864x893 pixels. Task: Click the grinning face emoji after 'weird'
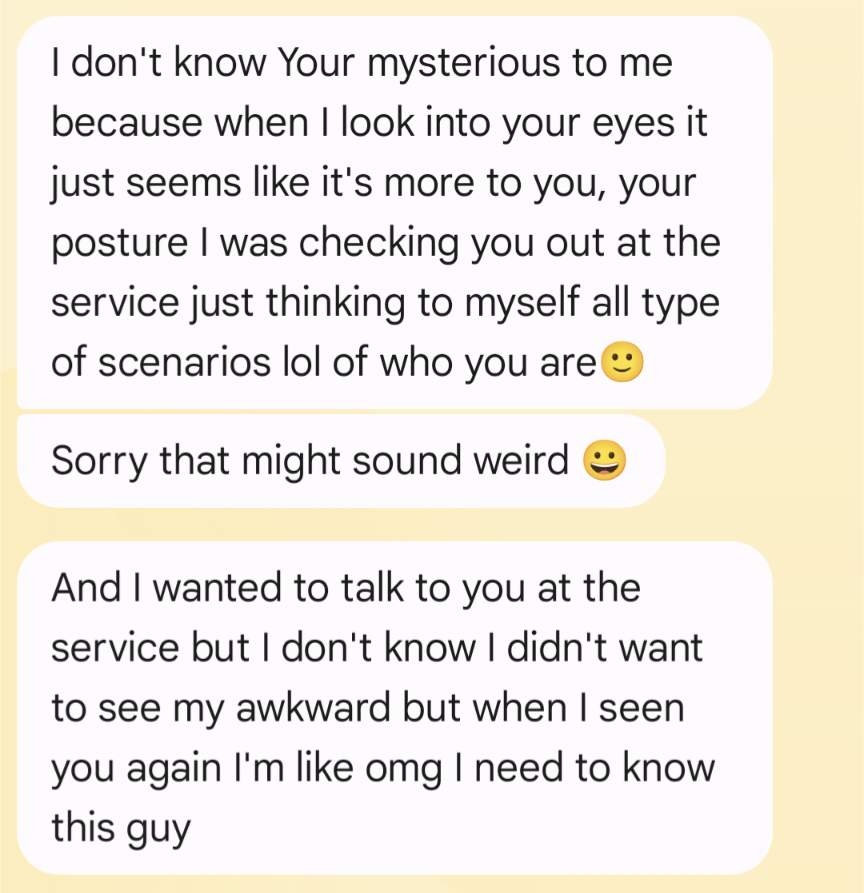pos(604,460)
